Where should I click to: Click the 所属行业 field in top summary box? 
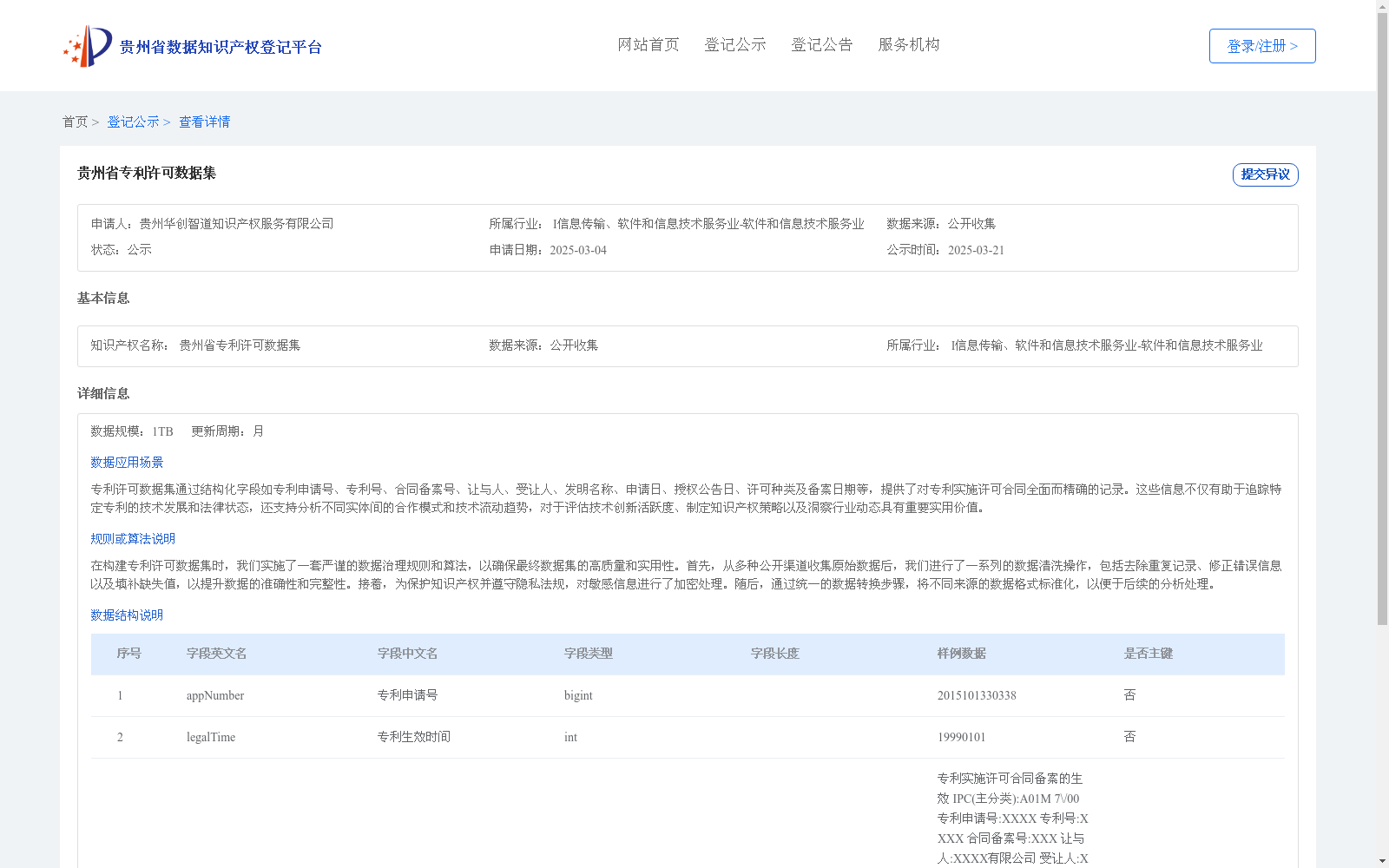coord(676,224)
